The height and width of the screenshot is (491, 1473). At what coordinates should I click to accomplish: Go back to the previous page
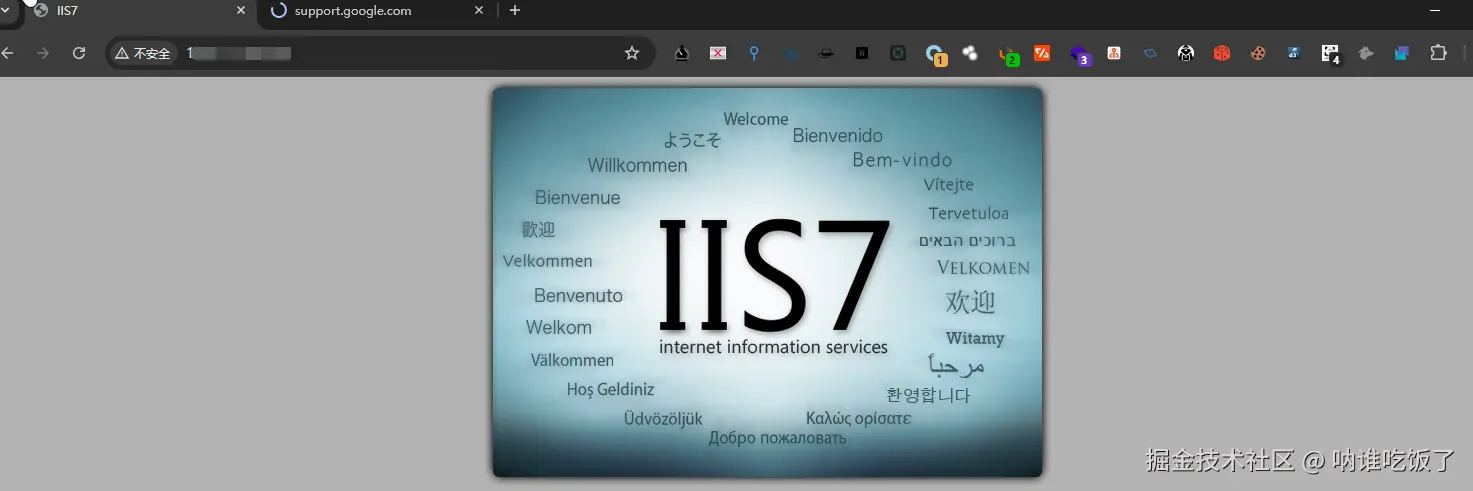8,53
